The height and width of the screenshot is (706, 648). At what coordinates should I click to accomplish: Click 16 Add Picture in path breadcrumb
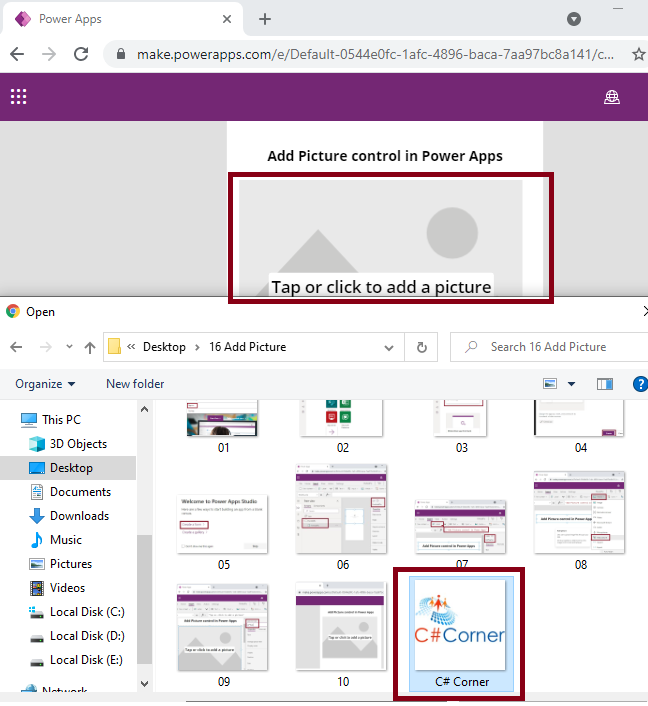(x=247, y=347)
